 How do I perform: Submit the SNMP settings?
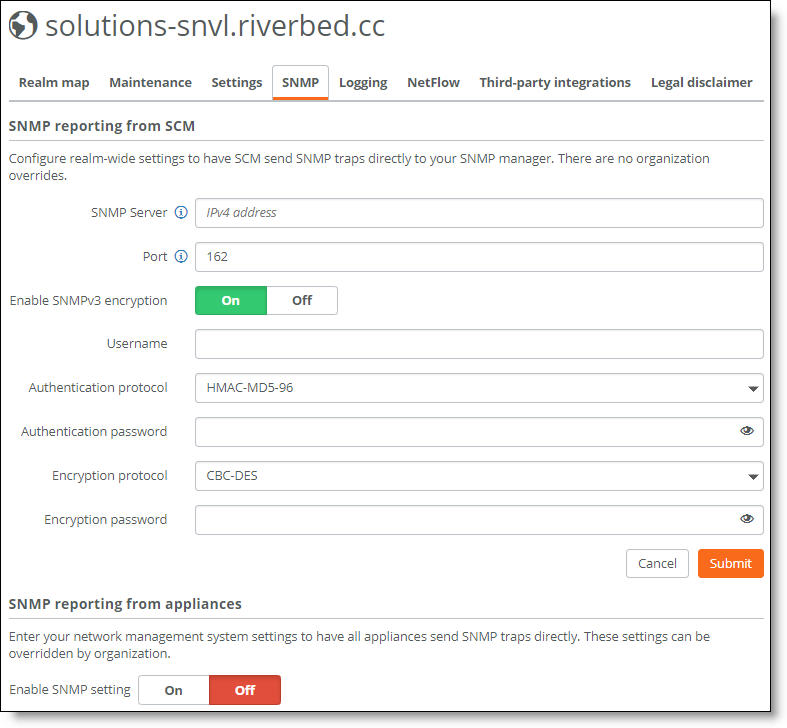point(731,563)
